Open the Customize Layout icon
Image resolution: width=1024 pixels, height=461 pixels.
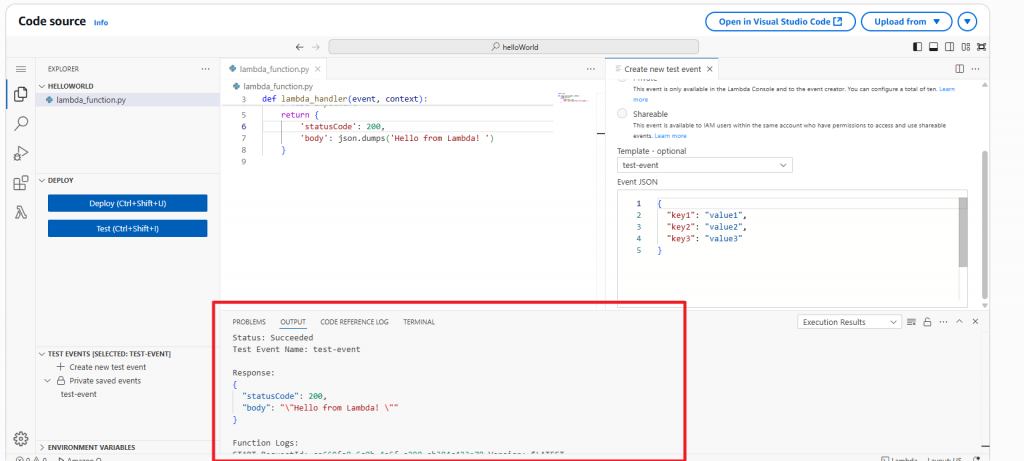click(x=966, y=47)
